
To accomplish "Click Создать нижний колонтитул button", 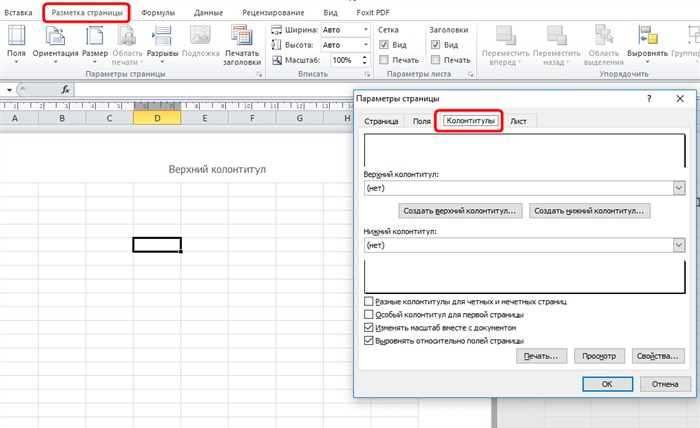I will coord(589,211).
